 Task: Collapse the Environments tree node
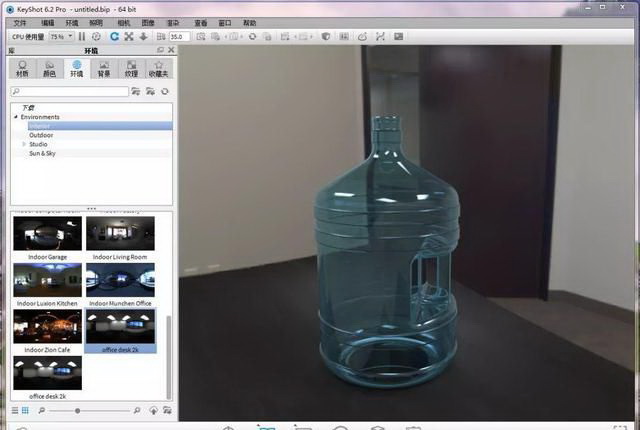[16, 117]
